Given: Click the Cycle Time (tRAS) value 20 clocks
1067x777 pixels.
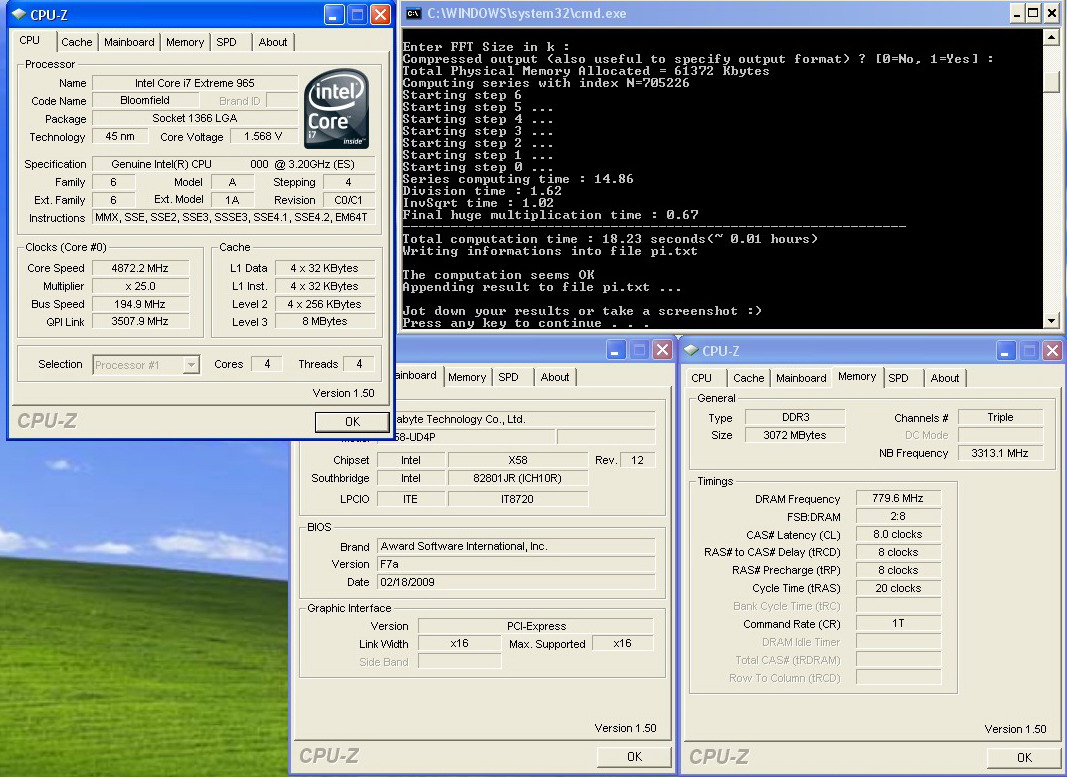Looking at the screenshot, I should coord(898,588).
